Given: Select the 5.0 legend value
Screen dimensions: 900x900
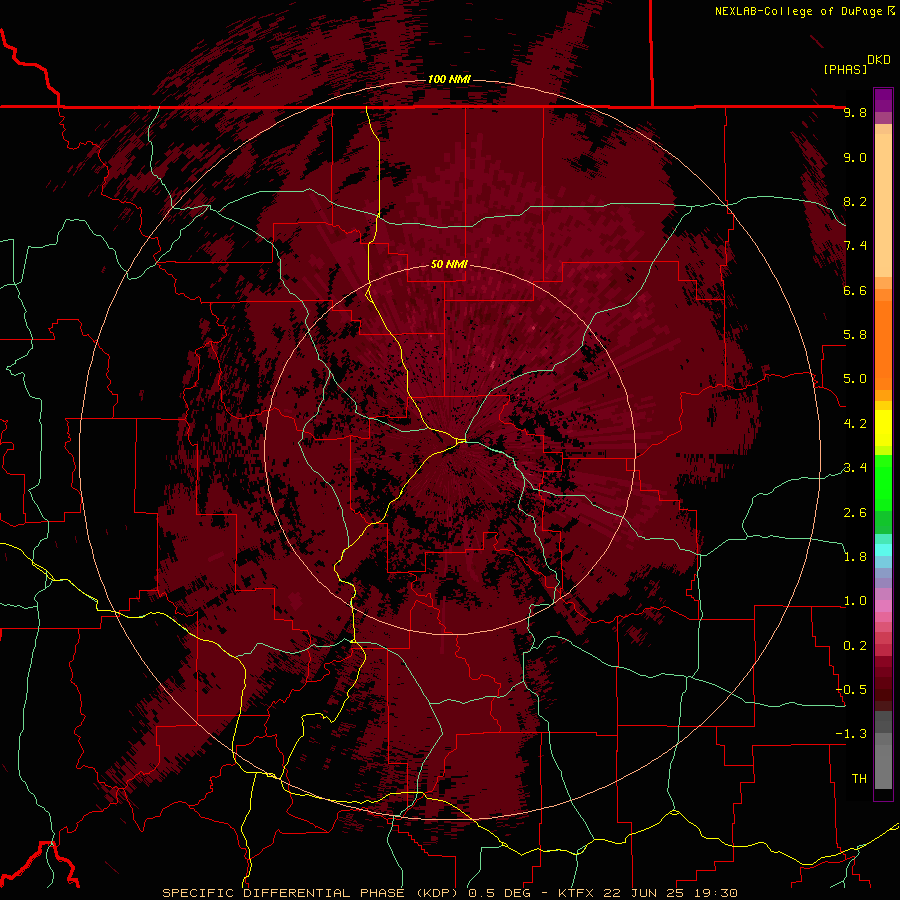Looking at the screenshot, I should click(x=855, y=379).
